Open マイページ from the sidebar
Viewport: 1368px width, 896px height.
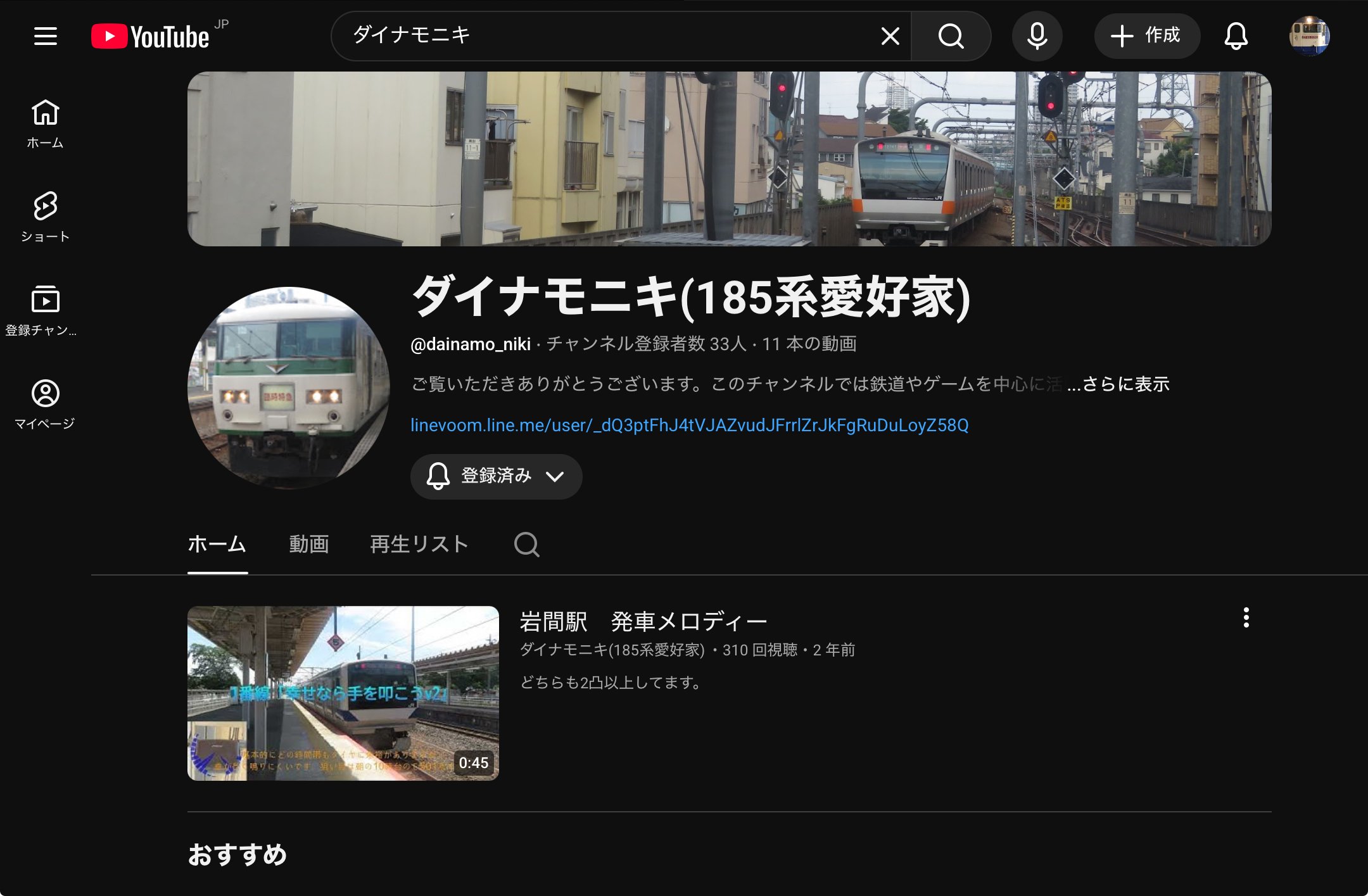point(45,399)
